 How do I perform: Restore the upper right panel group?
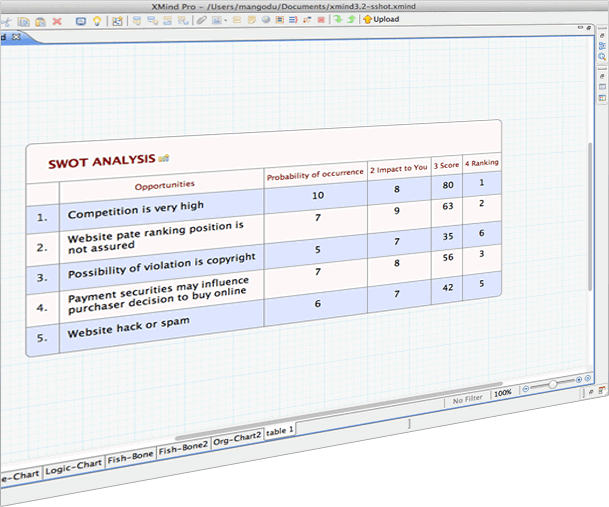click(x=602, y=35)
